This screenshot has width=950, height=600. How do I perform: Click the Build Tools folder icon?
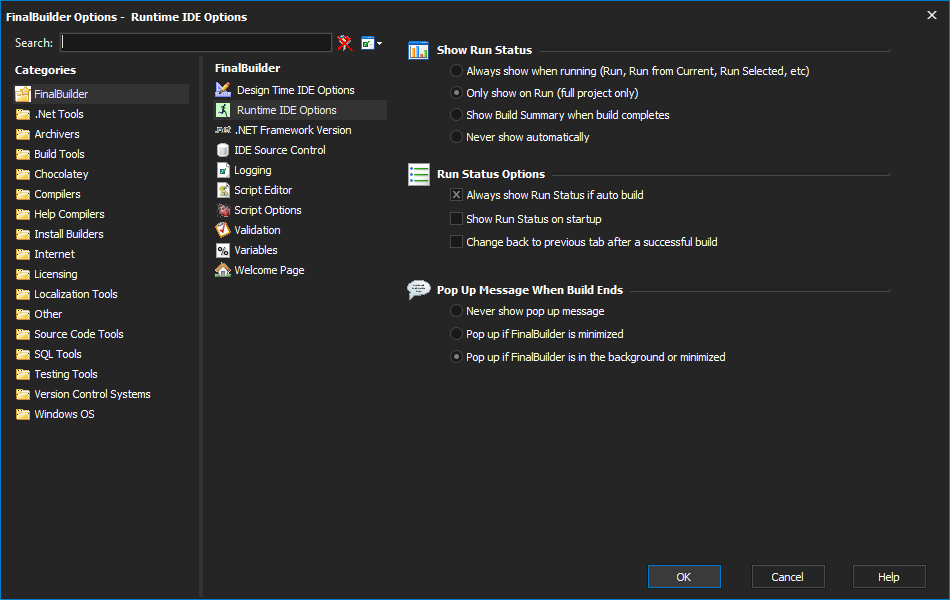[x=23, y=154]
